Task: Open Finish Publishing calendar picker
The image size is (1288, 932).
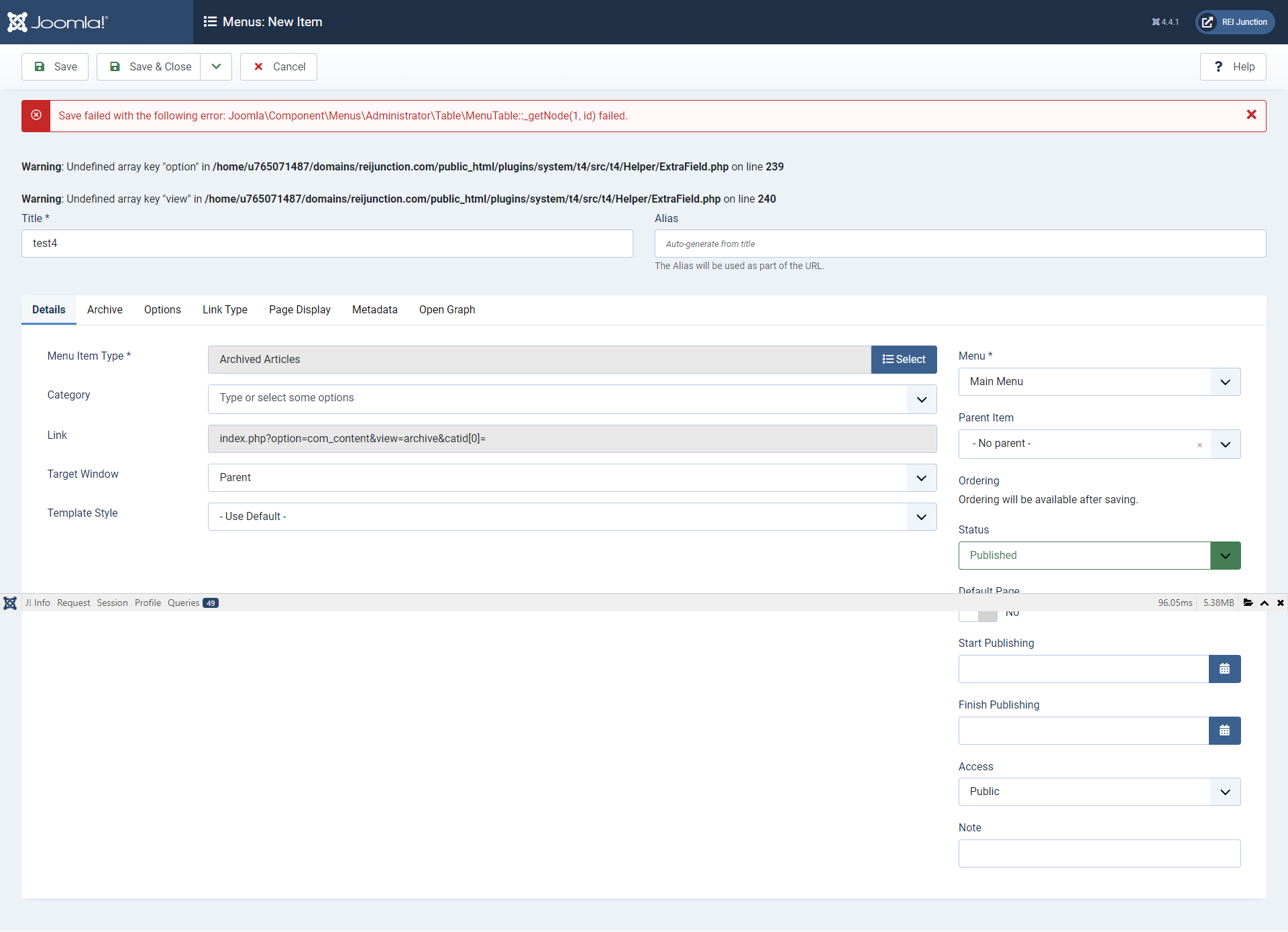Action: [1224, 731]
